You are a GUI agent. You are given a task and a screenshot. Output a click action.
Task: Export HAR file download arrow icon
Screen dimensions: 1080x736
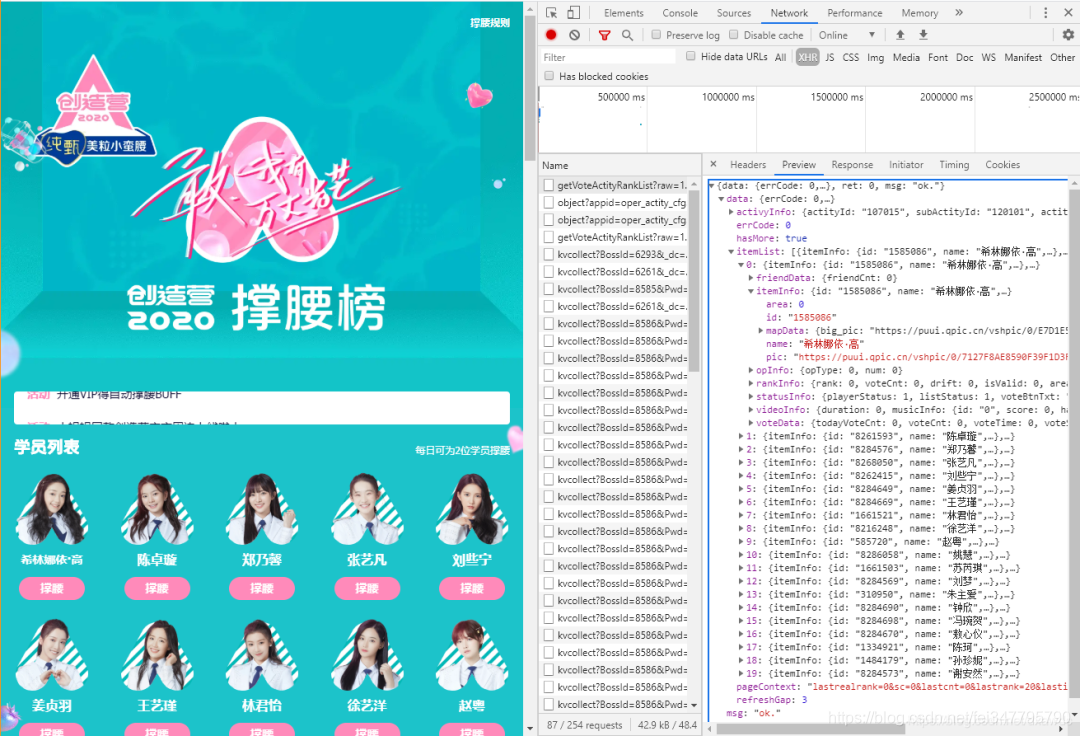point(924,35)
